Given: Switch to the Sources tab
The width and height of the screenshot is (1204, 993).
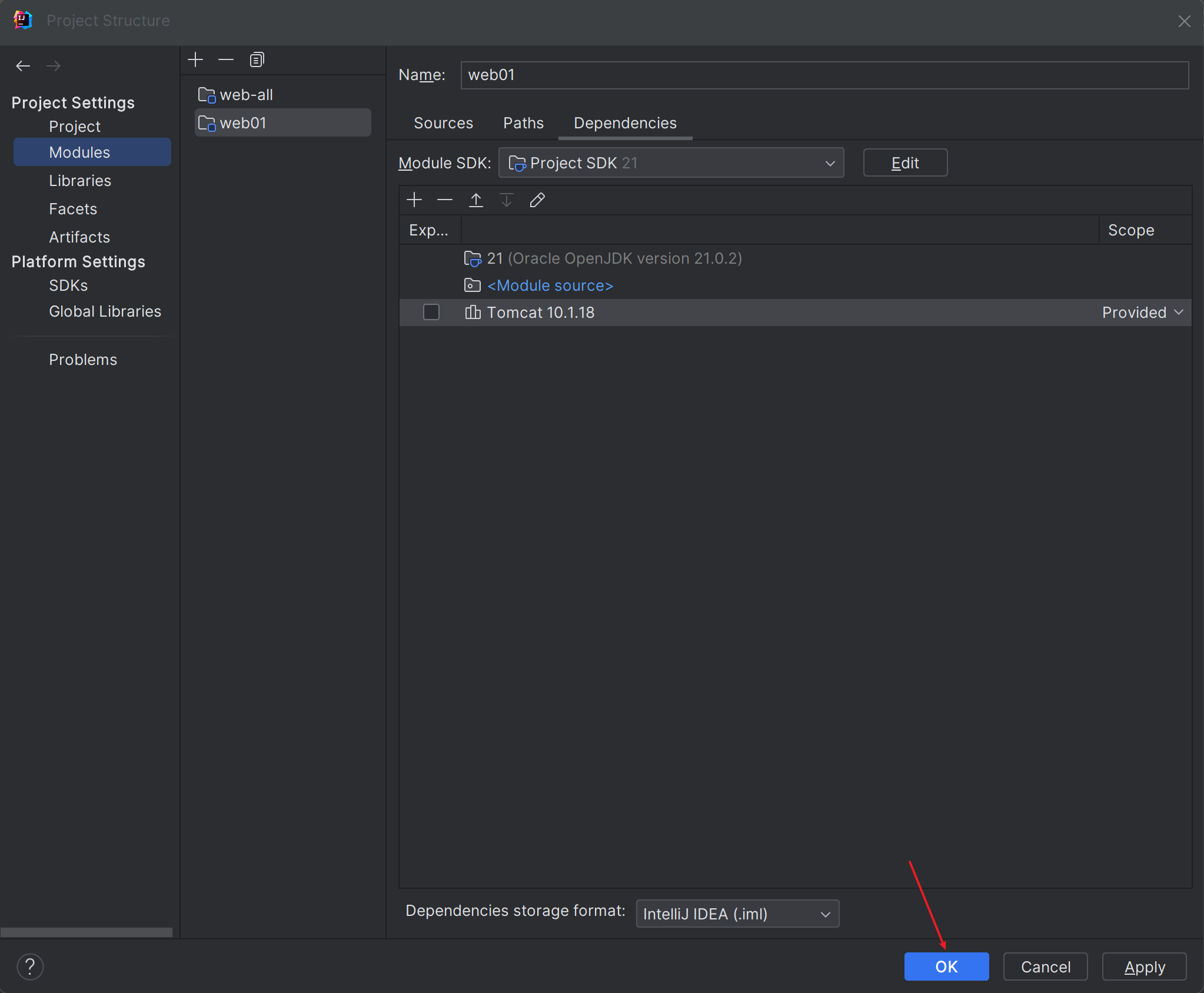Looking at the screenshot, I should pyautogui.click(x=443, y=123).
